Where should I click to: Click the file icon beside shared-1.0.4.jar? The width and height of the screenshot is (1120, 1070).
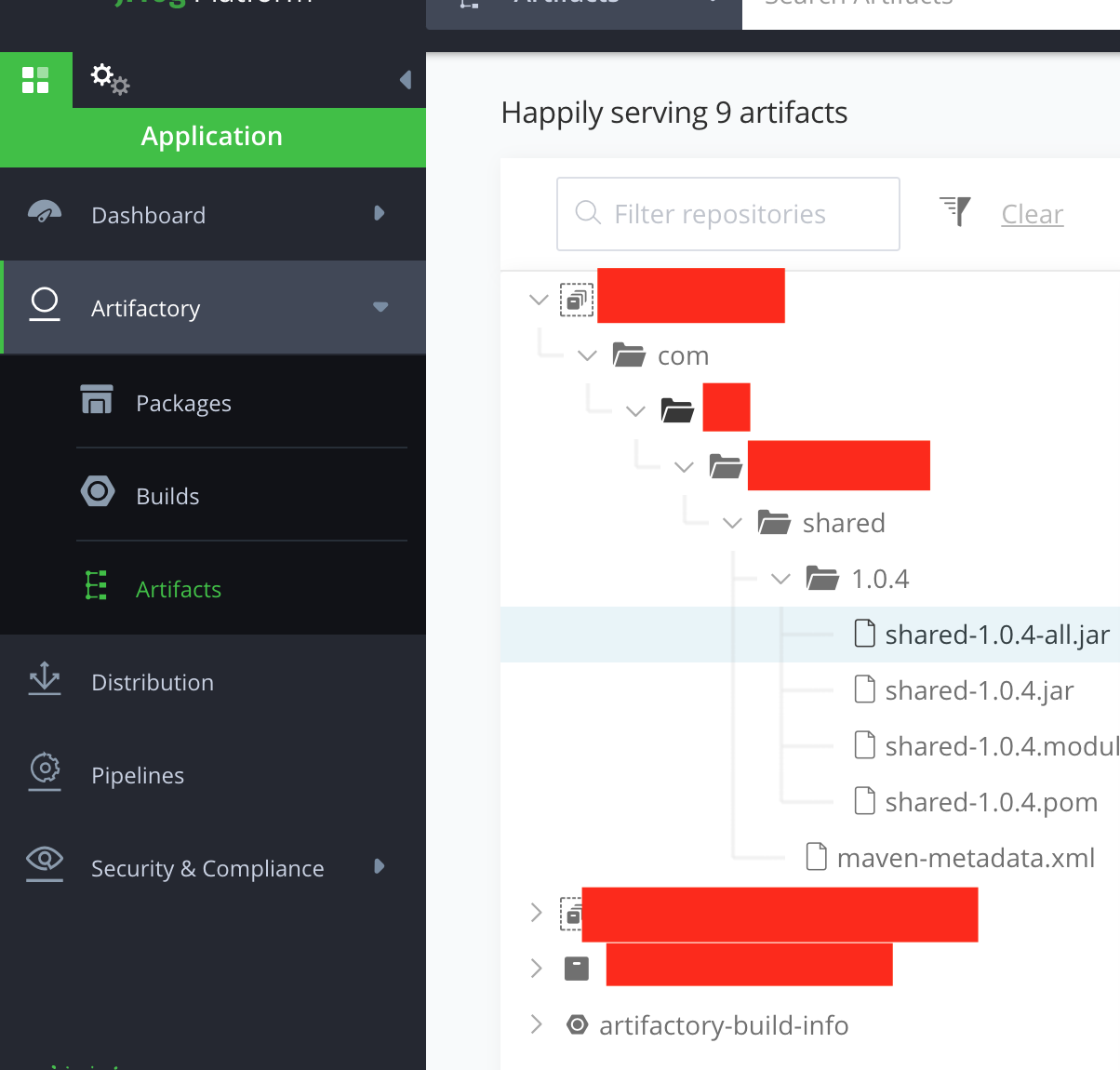point(865,689)
